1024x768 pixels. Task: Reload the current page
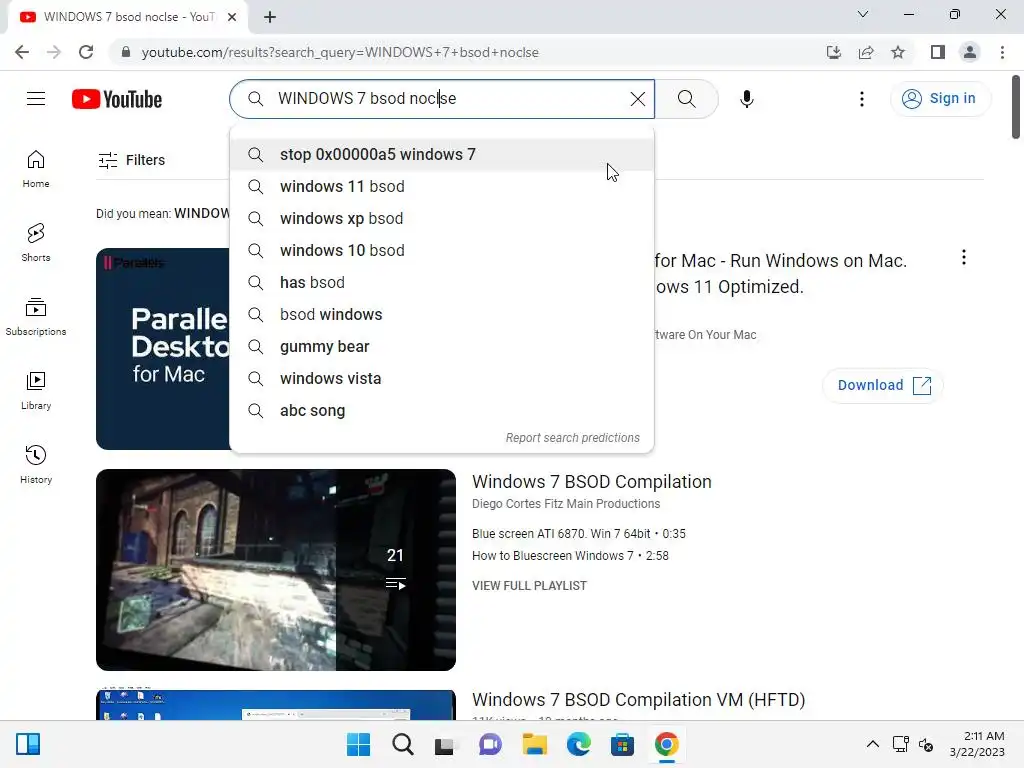(x=86, y=52)
